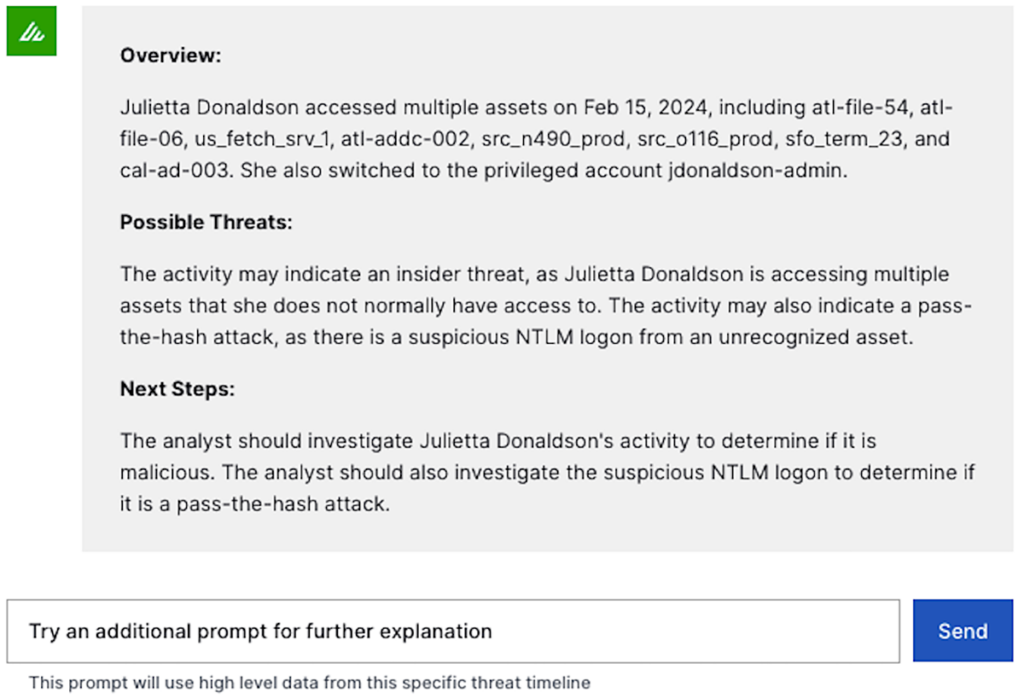1024x698 pixels.
Task: Click the atl-file-54 asset name
Action: click(872, 107)
